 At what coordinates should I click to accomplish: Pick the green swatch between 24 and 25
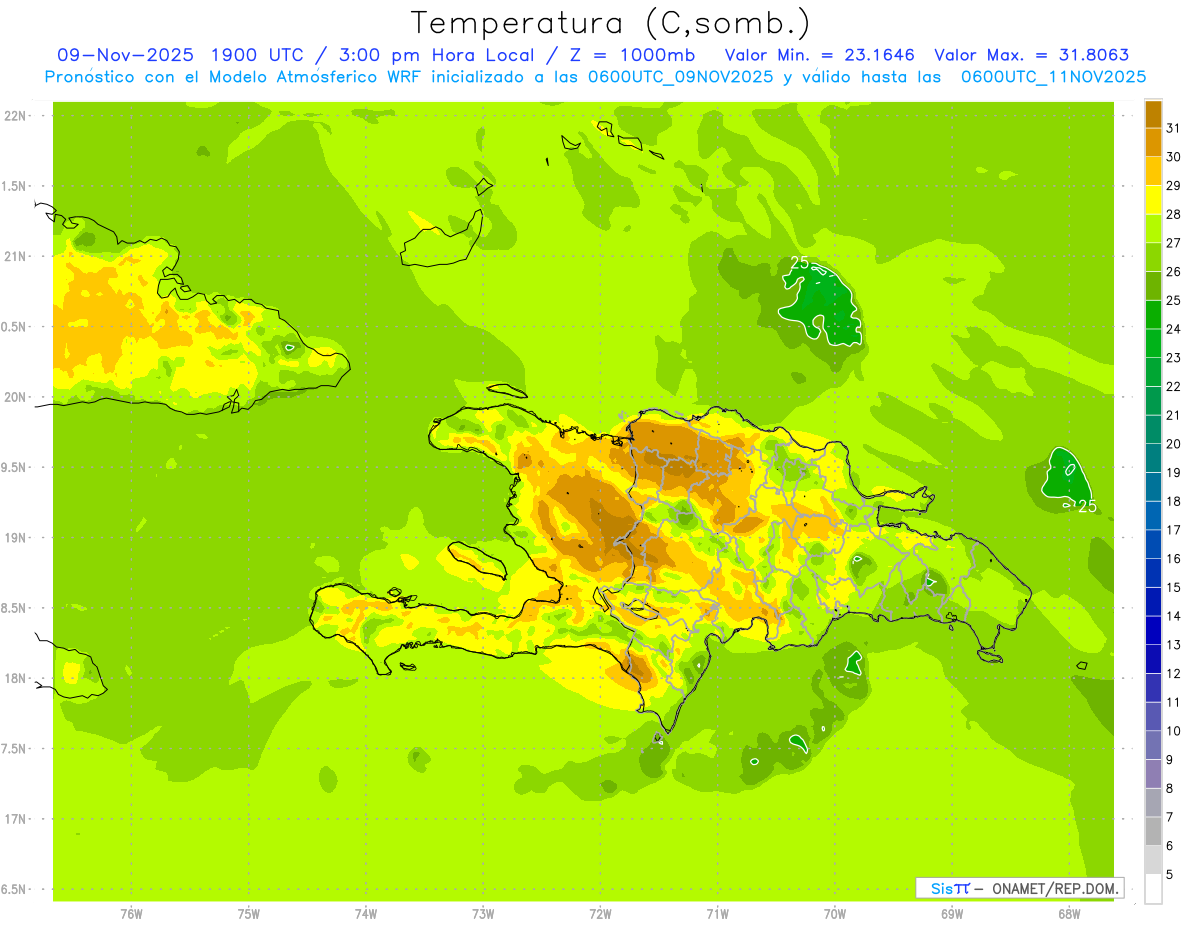(1153, 315)
